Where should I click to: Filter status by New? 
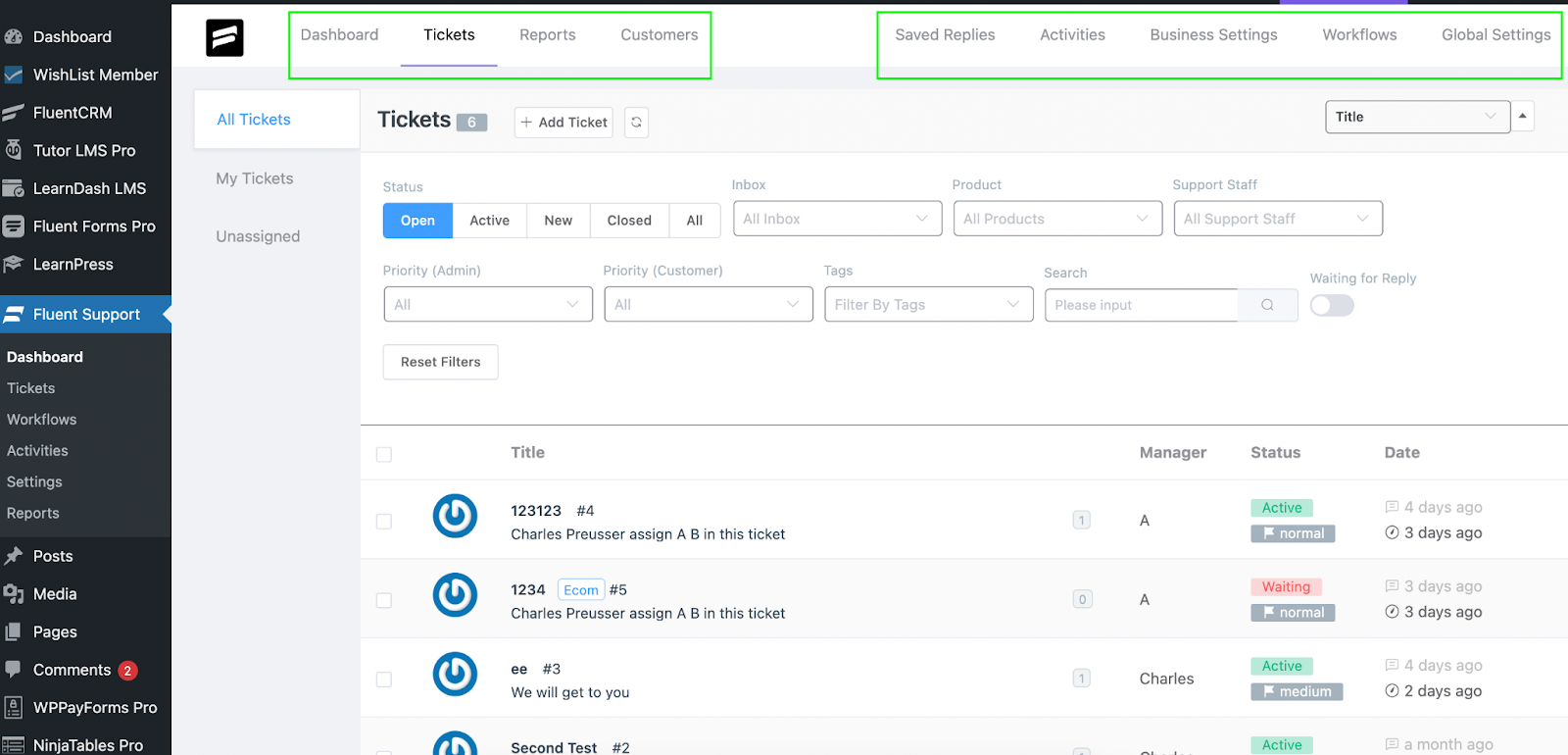coord(559,221)
